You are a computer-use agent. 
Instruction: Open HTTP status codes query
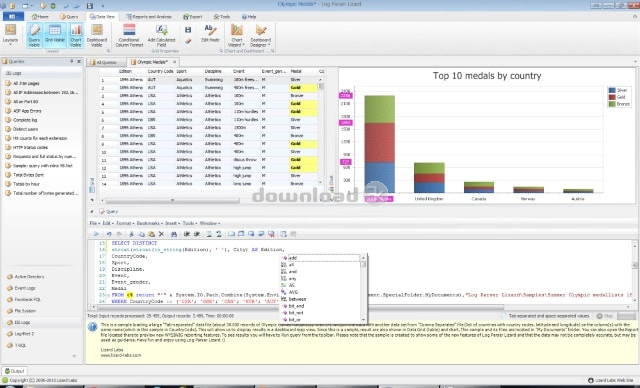30,147
